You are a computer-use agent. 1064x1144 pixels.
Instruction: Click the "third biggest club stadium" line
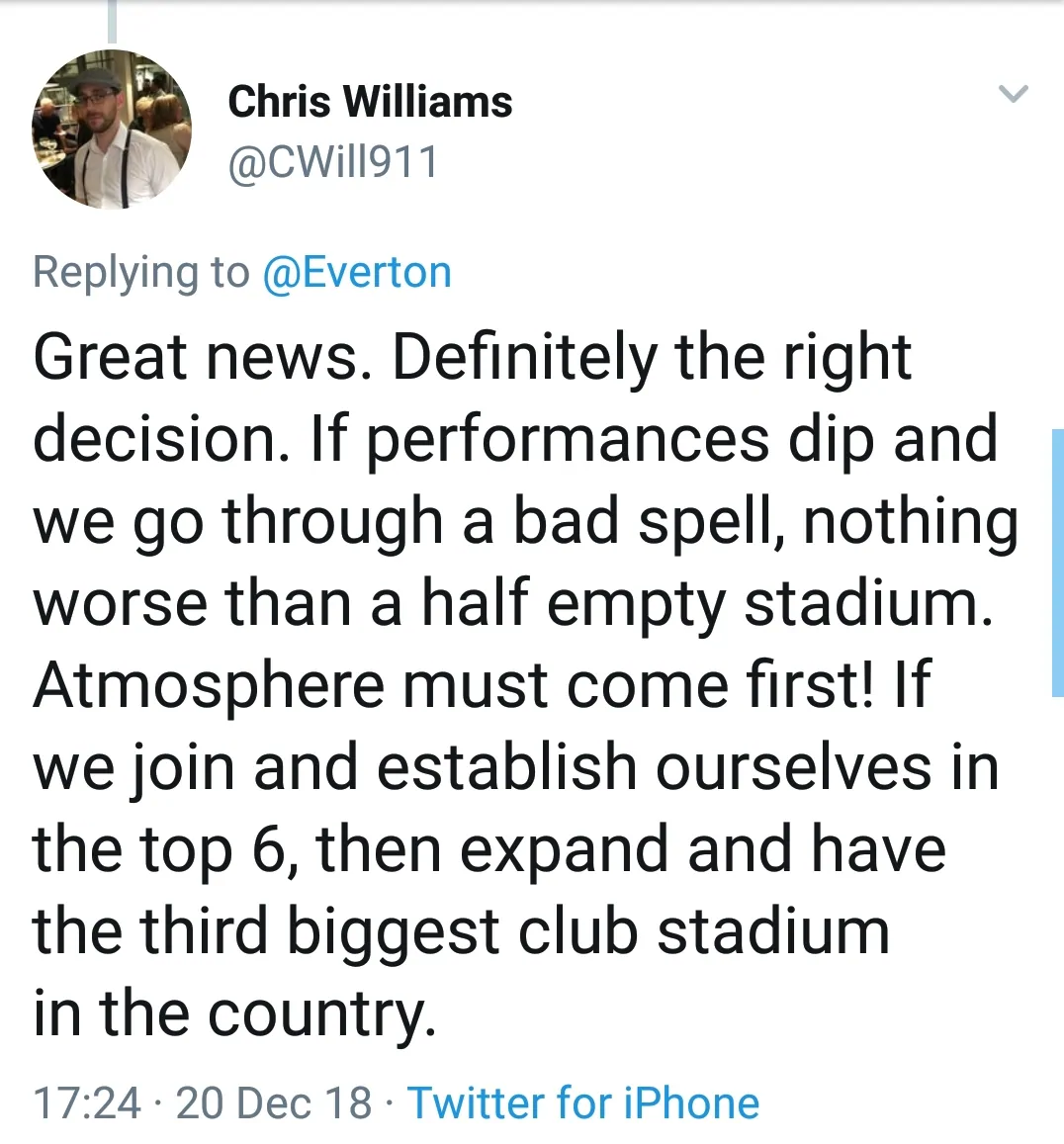[514, 931]
